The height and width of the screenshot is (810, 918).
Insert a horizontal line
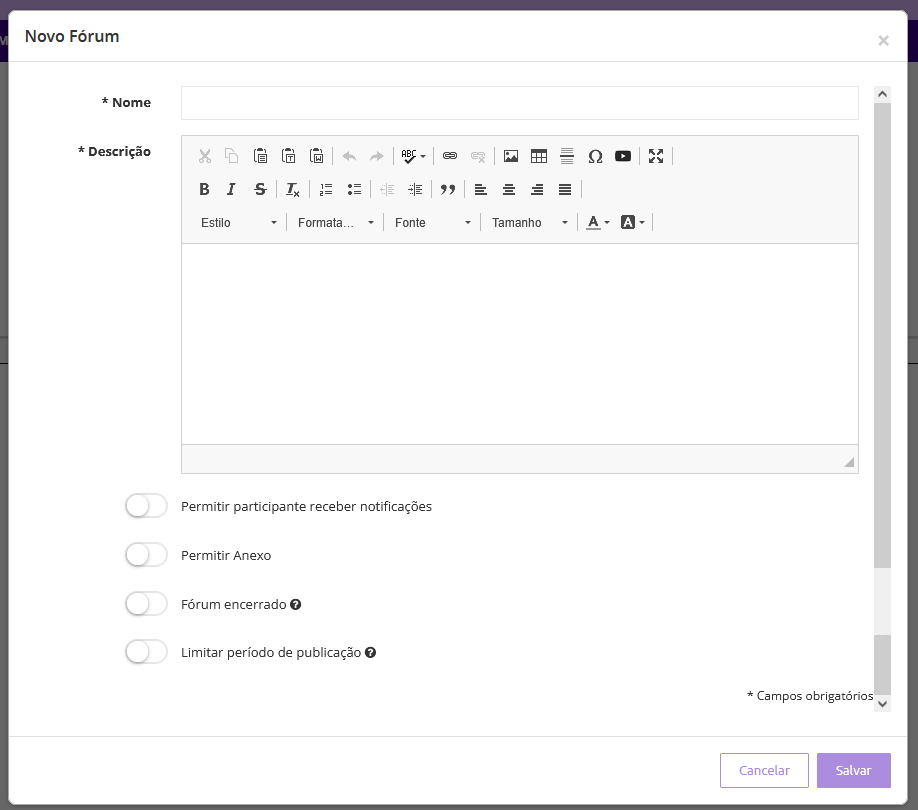[567, 156]
